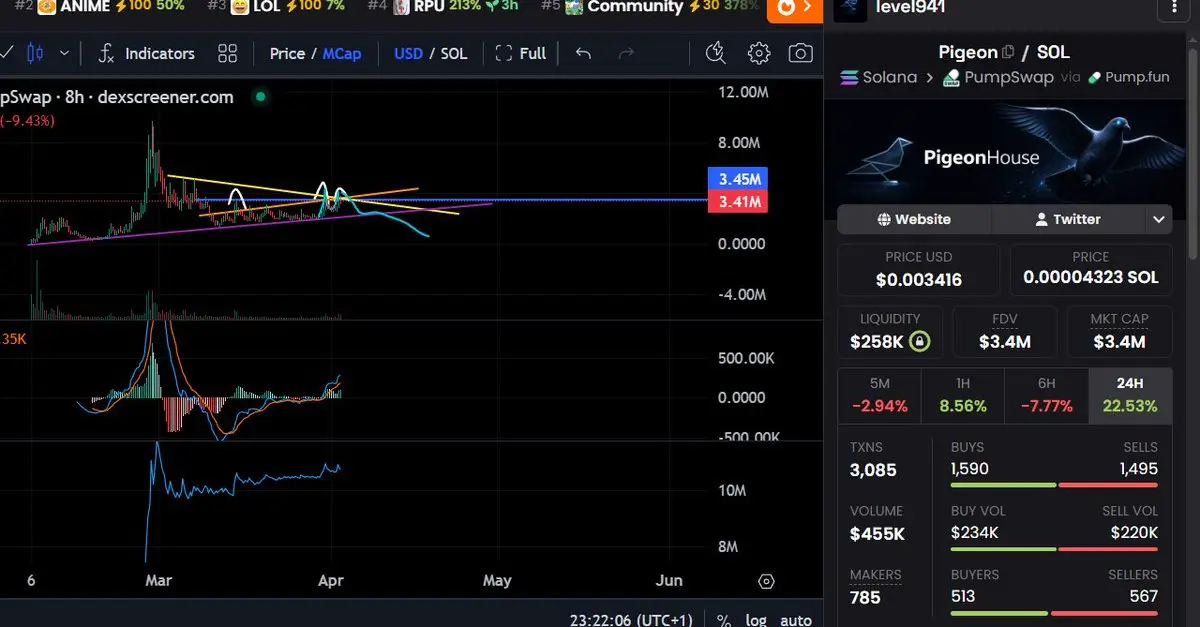The image size is (1200, 627).
Task: Click the go-to-date target icon
Action: [766, 581]
